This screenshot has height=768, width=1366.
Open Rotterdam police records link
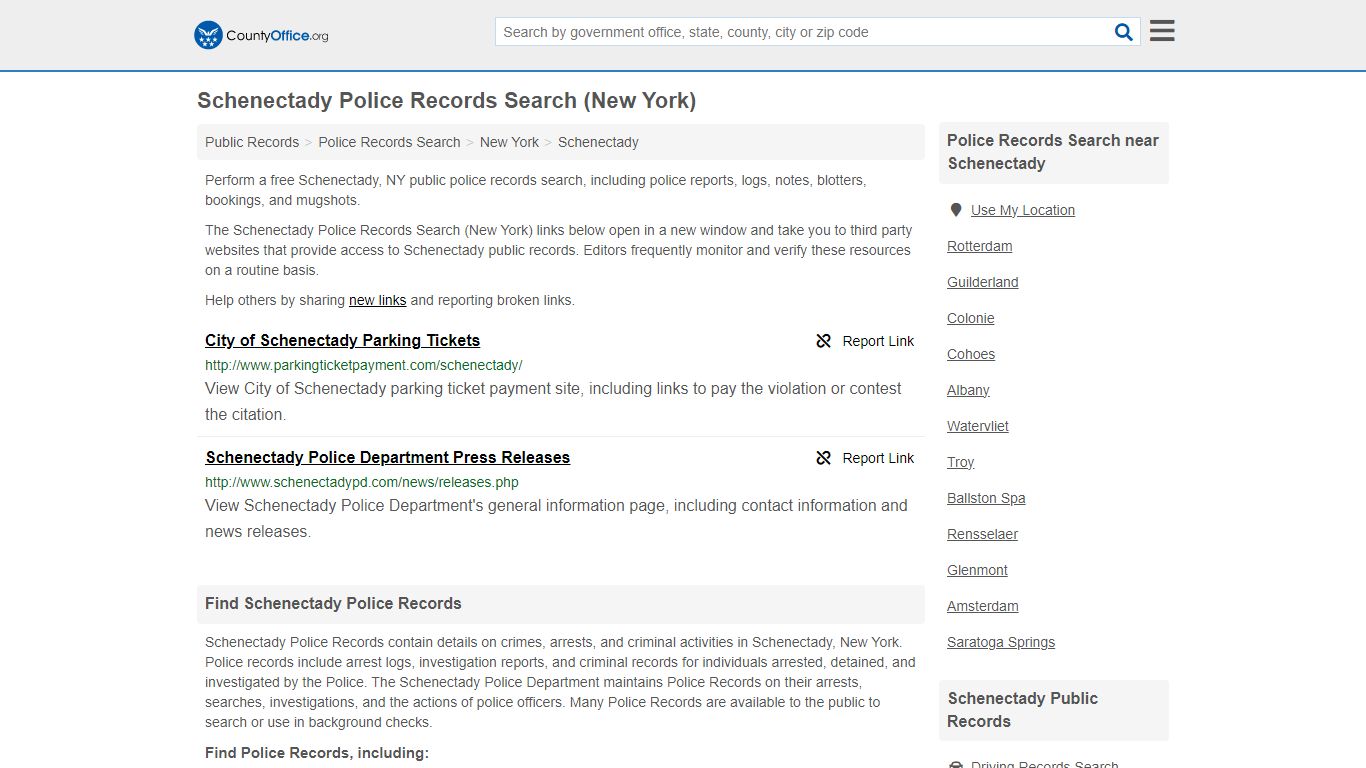tap(979, 246)
